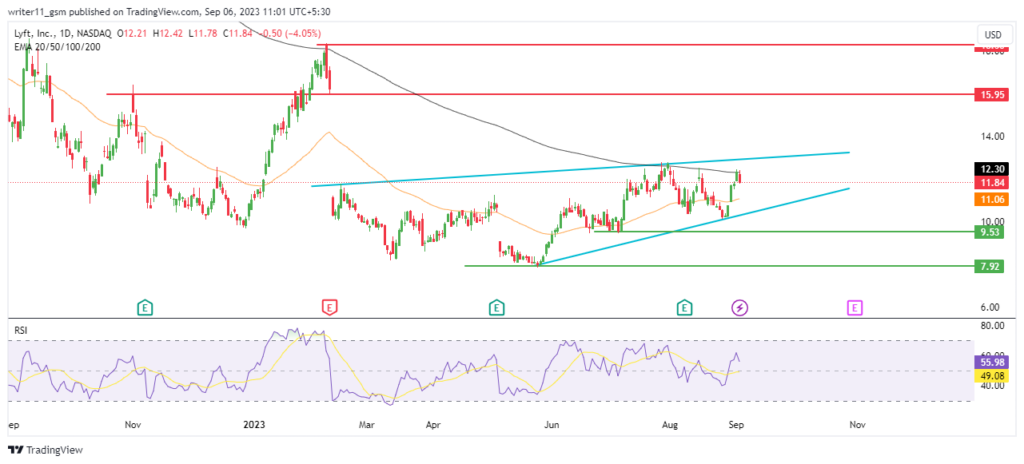Click the 7.92 green support label

pos(989,266)
